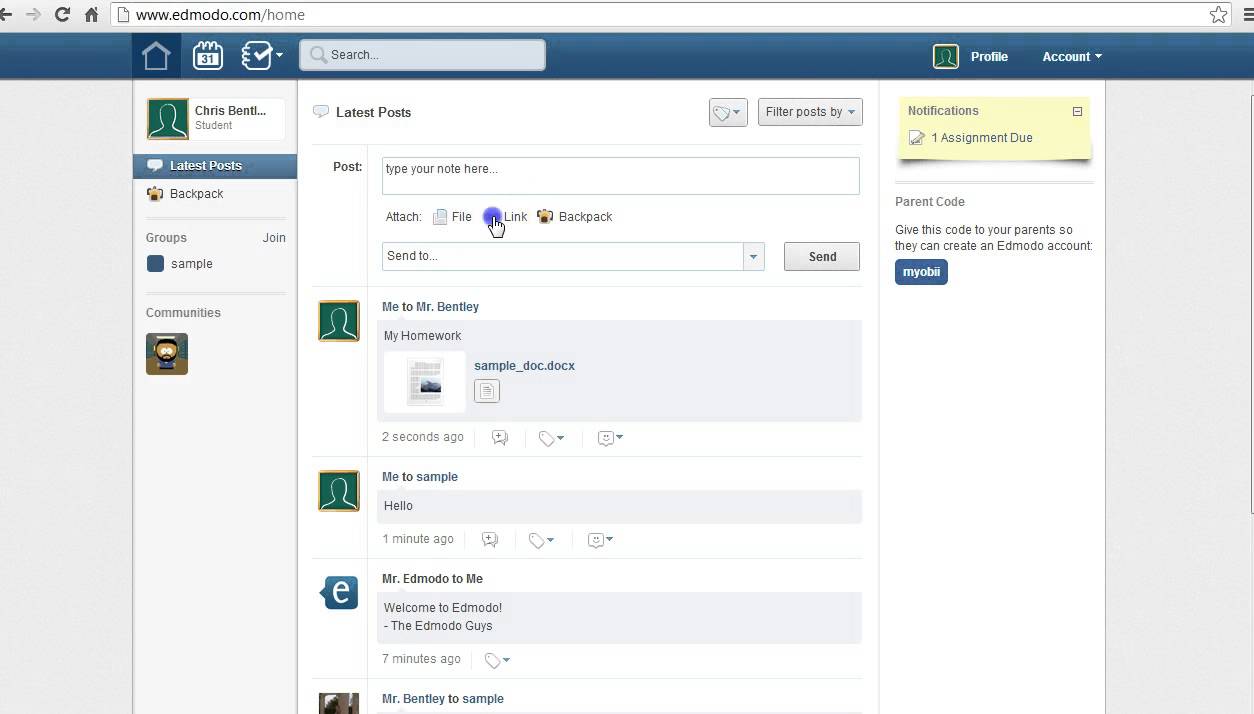This screenshot has width=1254, height=714.
Task: Open the sample_doc.docx file link
Action: pyautogui.click(x=524, y=366)
